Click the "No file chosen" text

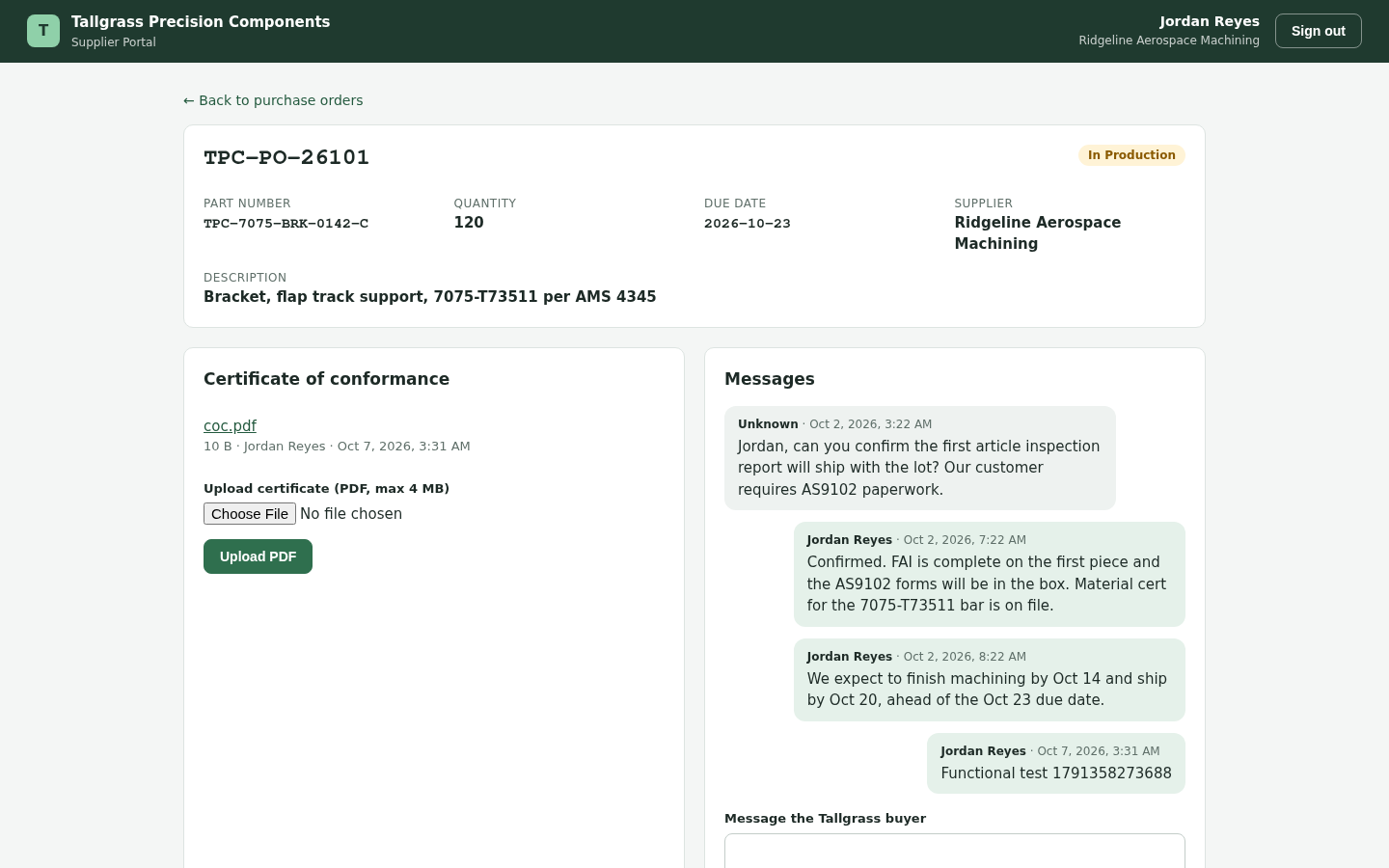click(351, 514)
